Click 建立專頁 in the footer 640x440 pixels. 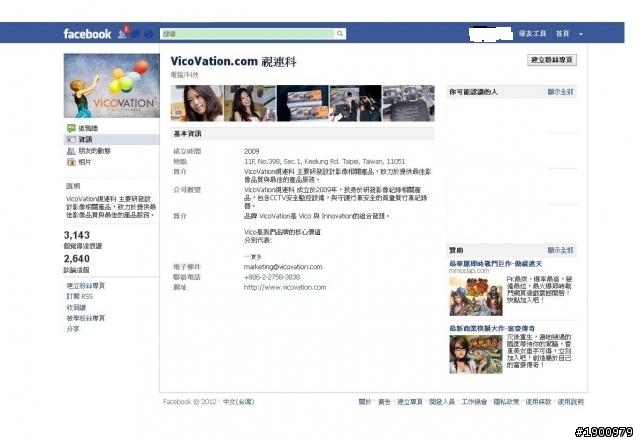point(410,402)
